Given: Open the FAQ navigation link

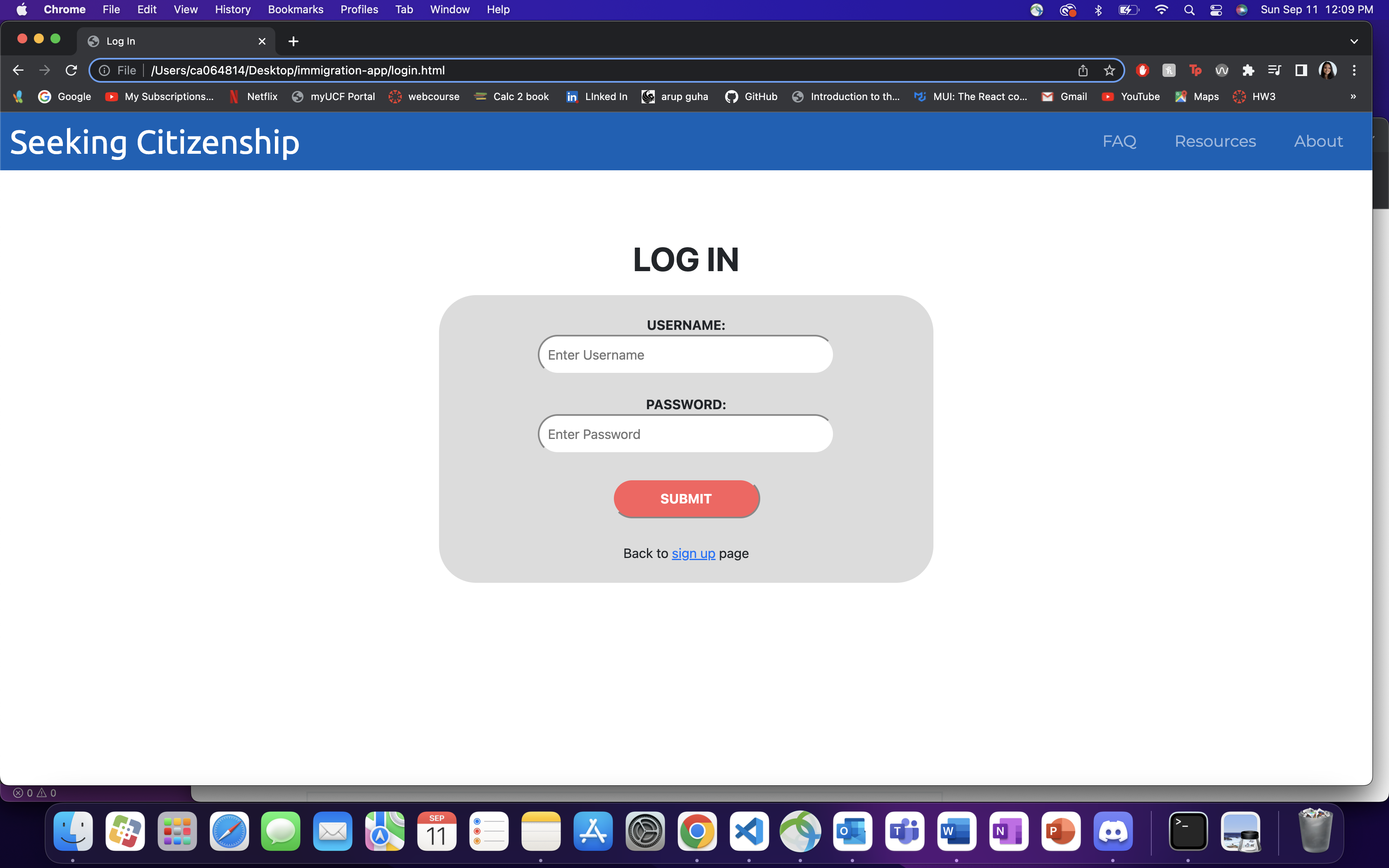Looking at the screenshot, I should tap(1119, 141).
